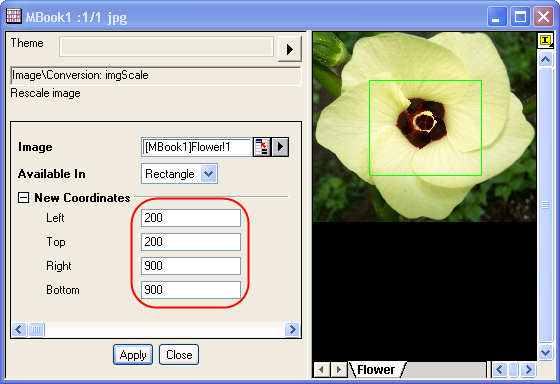Click the MBook1 window title icon
The height and width of the screenshot is (384, 560).
(14, 16)
